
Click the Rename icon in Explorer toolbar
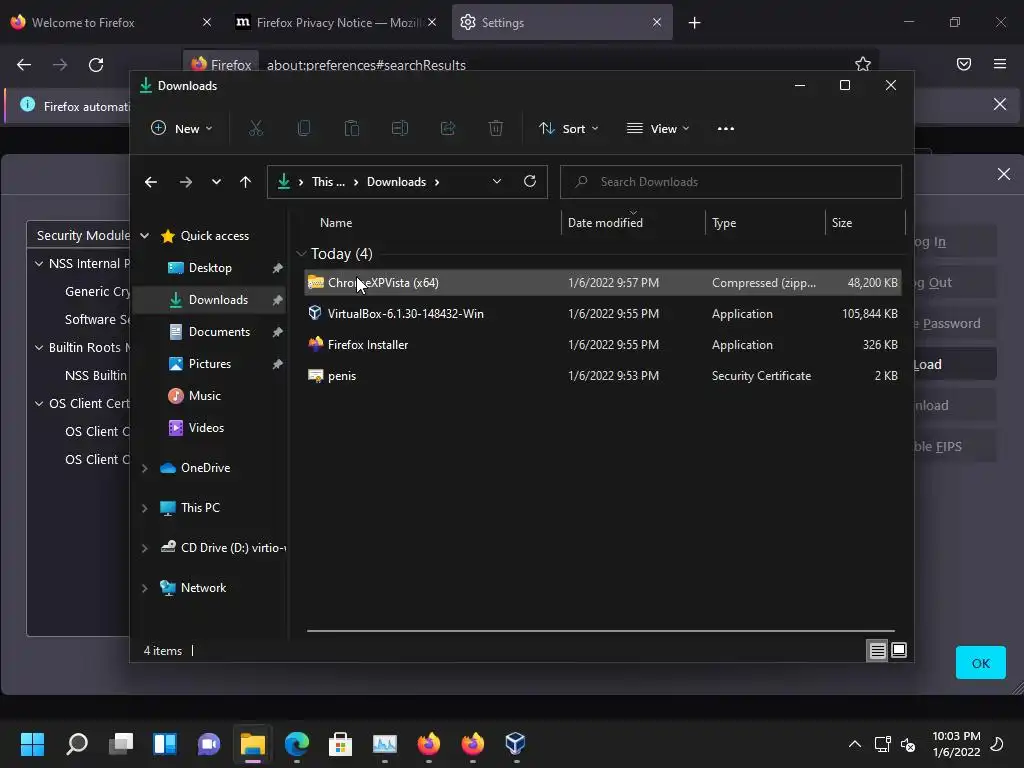400,129
